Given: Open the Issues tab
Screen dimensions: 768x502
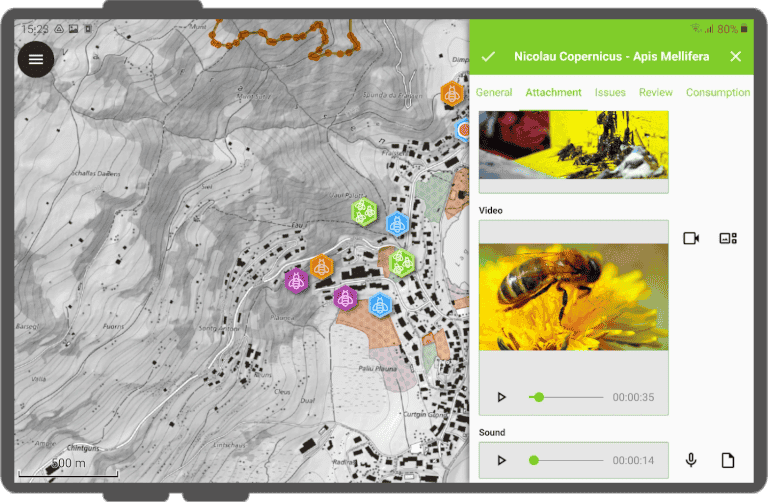Looking at the screenshot, I should pos(610,92).
